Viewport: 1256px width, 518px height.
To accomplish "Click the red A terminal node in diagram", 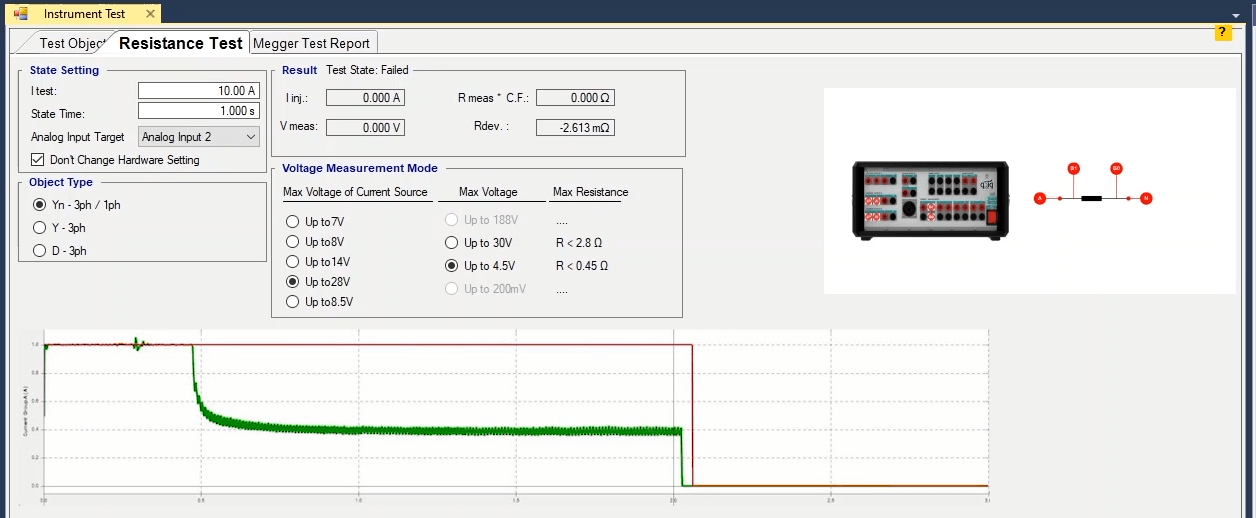I will click(x=1040, y=198).
